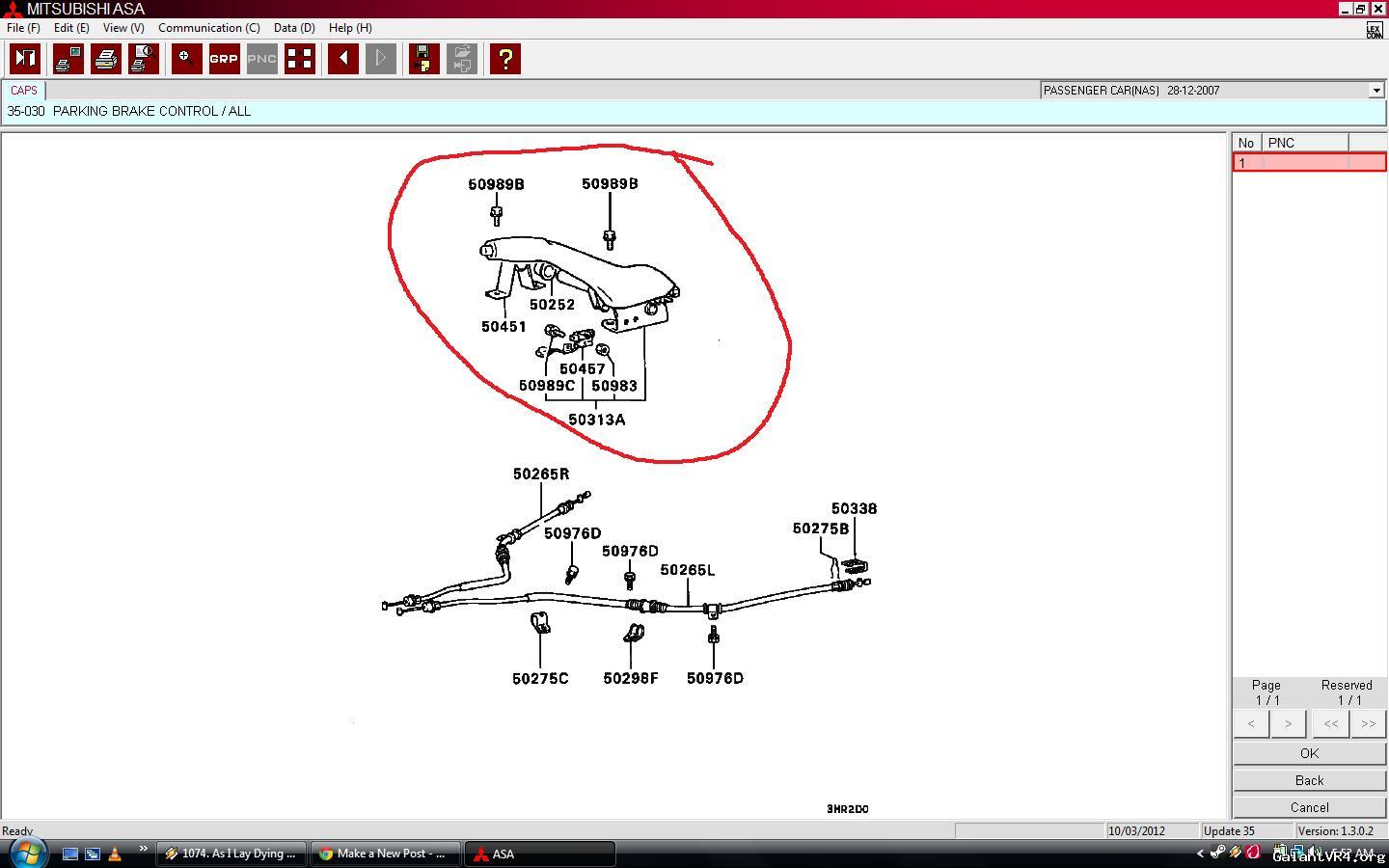This screenshot has height=868, width=1389.
Task: Select the zoom-in magnifier tool
Action: click(x=187, y=59)
